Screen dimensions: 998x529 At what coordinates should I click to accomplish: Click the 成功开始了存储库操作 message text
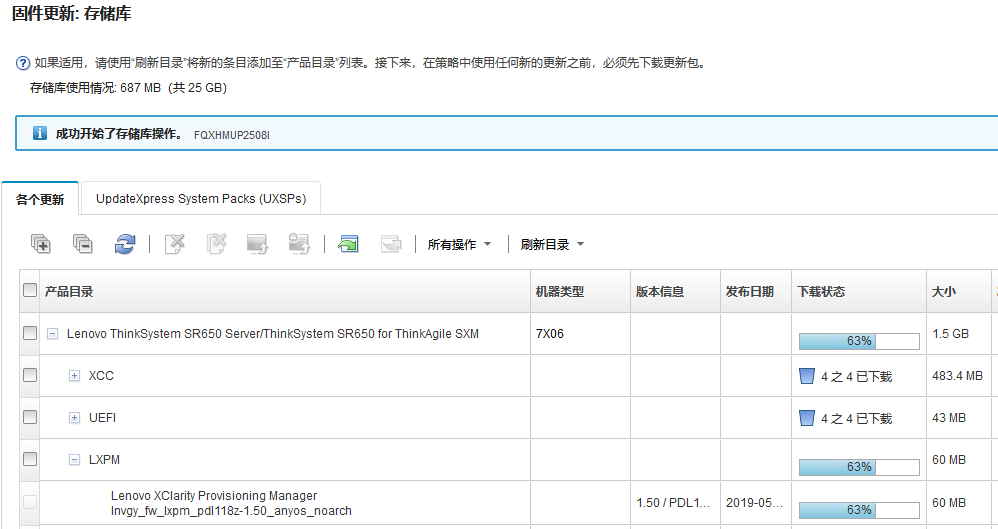[x=119, y=134]
